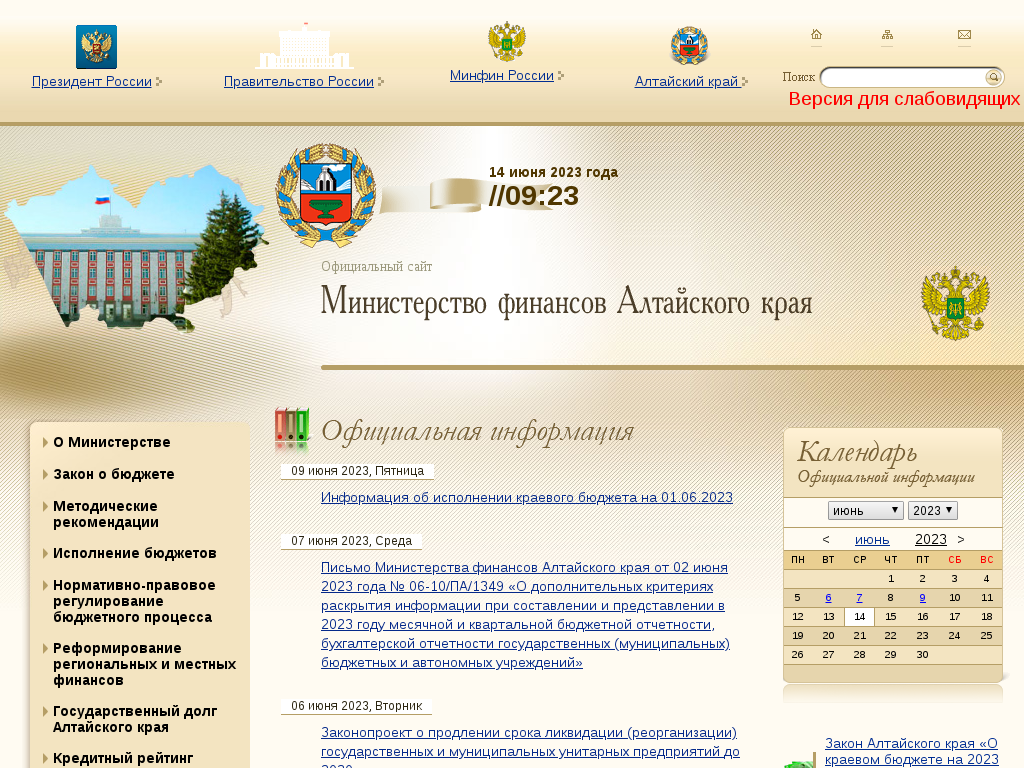Open the year dropdown showing 2023
This screenshot has height=768, width=1024.
[x=933, y=511]
